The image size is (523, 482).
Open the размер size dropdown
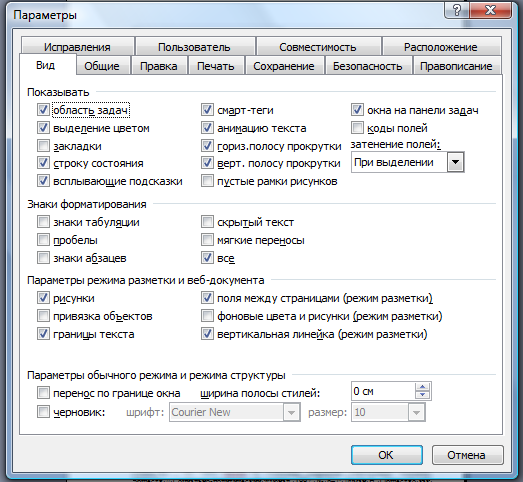click(416, 413)
